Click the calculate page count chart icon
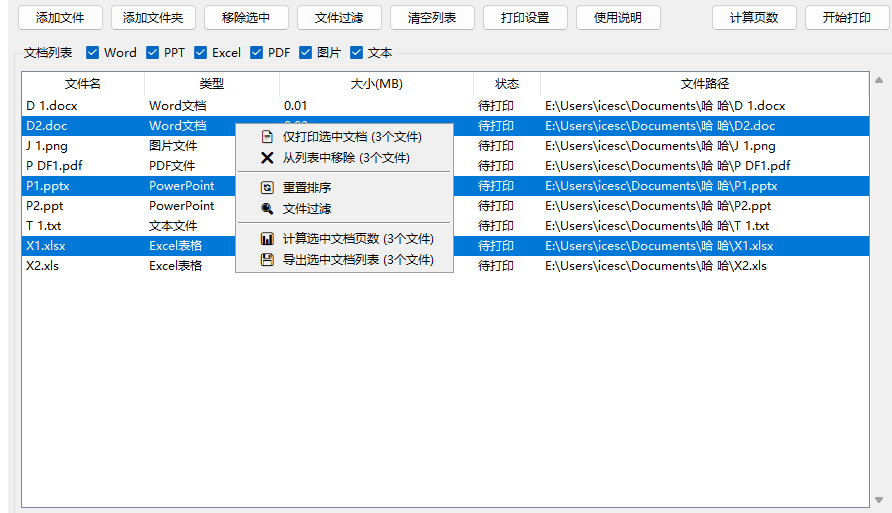Image resolution: width=892 pixels, height=513 pixels. pyautogui.click(x=267, y=238)
